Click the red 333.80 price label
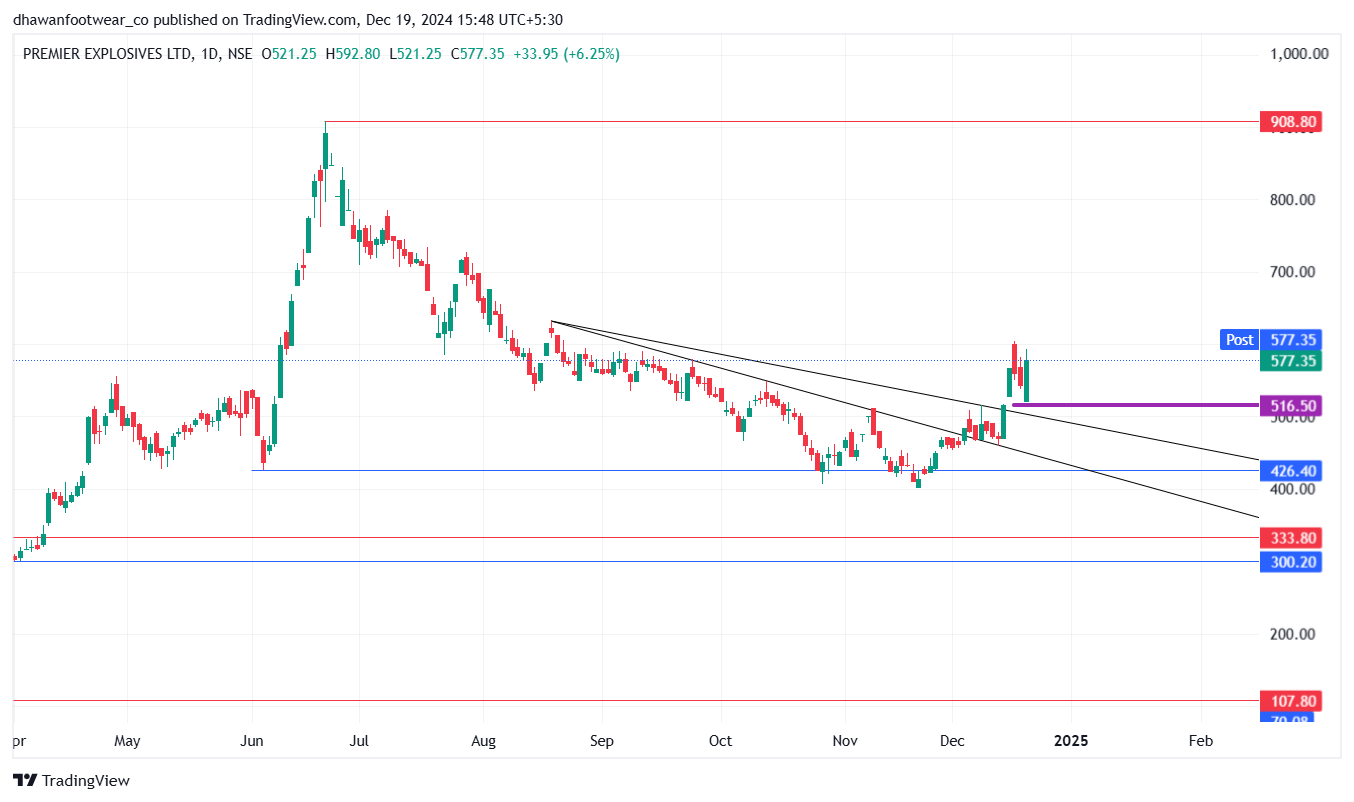Screen dimensions: 1354x802 tap(1290, 537)
